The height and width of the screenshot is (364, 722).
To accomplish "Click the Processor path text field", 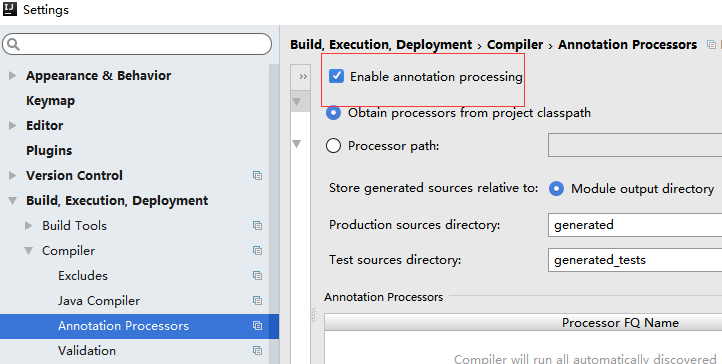I will [635, 145].
